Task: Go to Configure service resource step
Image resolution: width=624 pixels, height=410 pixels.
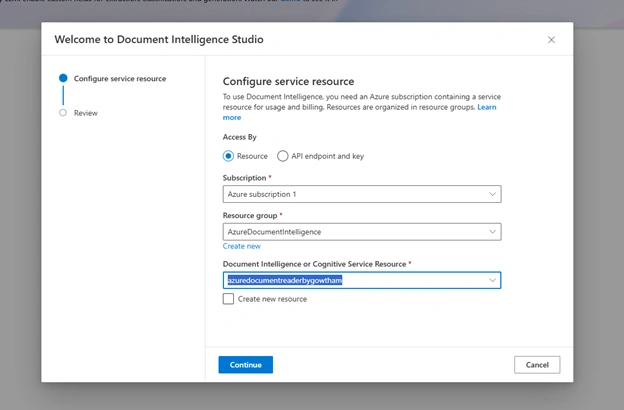Action: coord(120,78)
